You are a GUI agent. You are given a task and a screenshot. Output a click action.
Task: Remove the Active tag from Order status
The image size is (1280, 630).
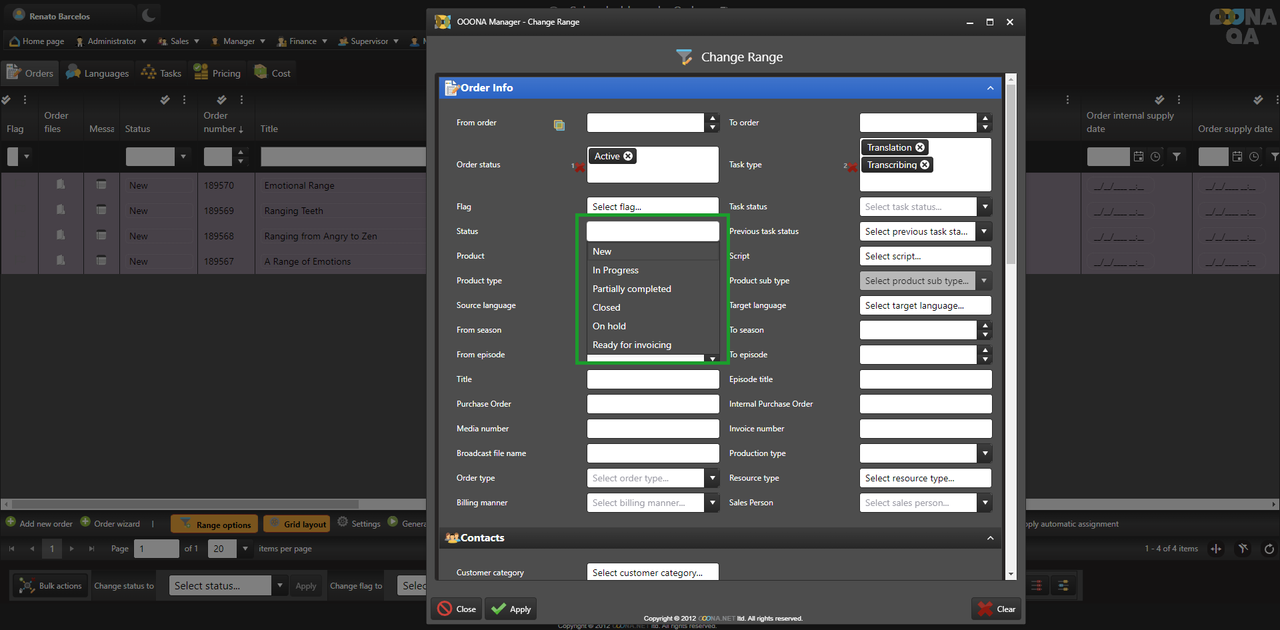(628, 156)
